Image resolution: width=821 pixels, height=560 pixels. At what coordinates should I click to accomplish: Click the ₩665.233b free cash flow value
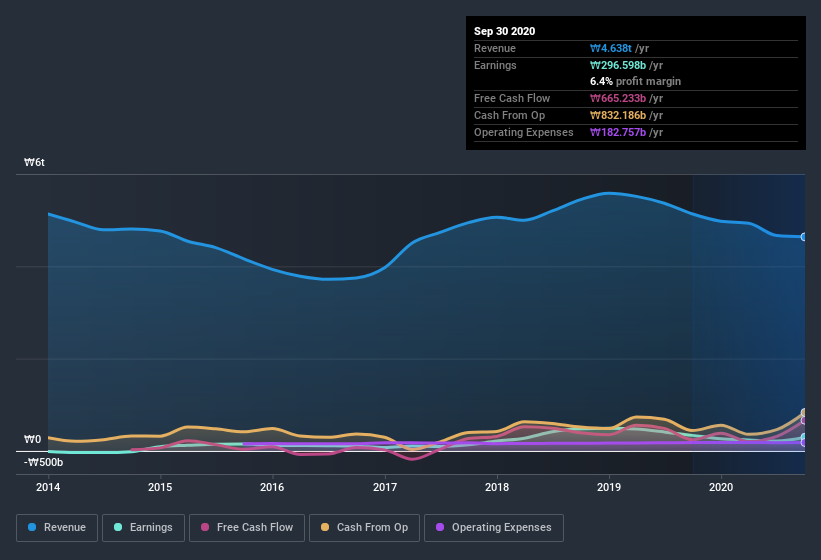tap(618, 98)
